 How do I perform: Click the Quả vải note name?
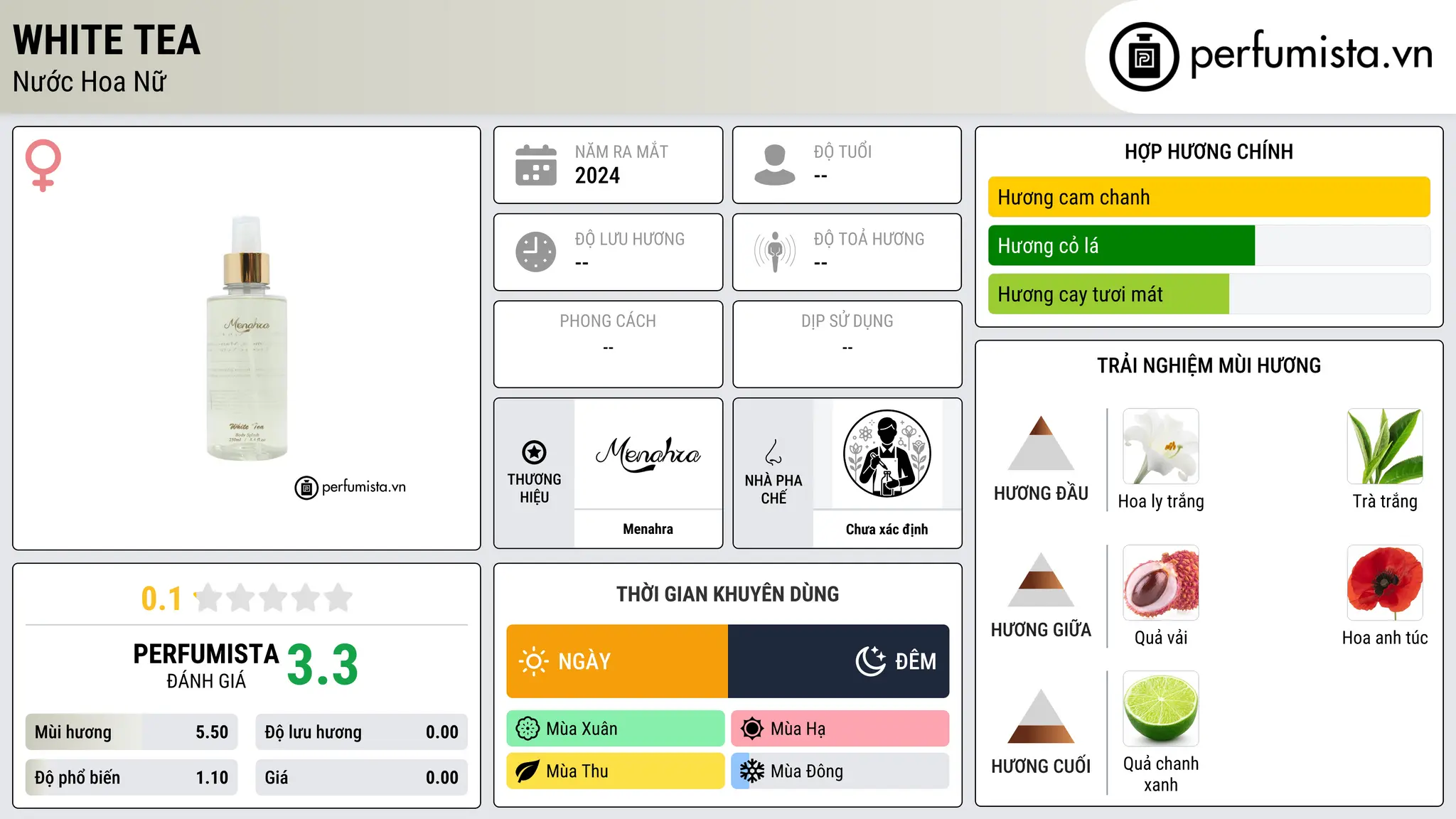(x=1161, y=638)
